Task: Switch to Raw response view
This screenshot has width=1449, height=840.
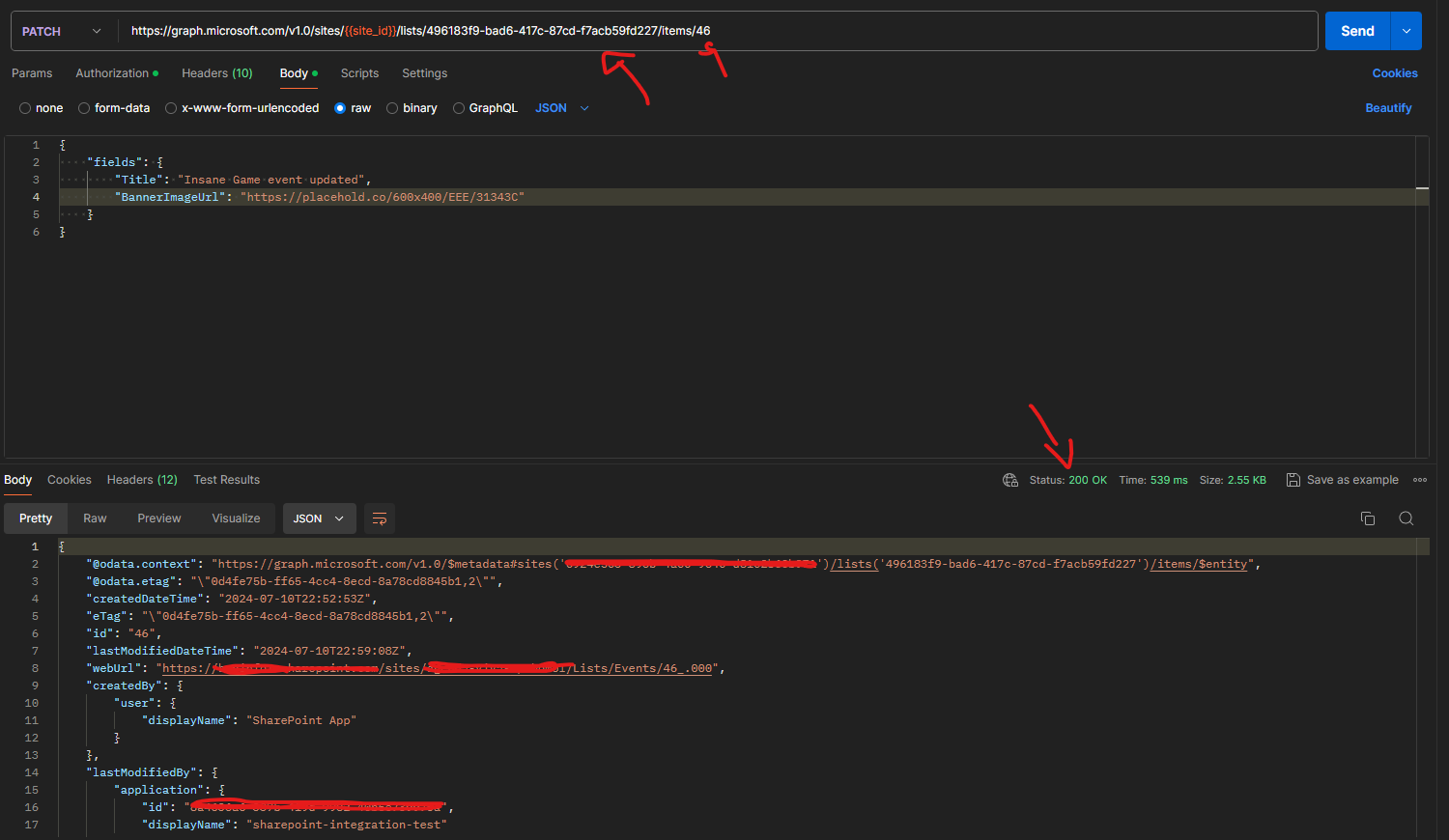Action: click(x=95, y=518)
